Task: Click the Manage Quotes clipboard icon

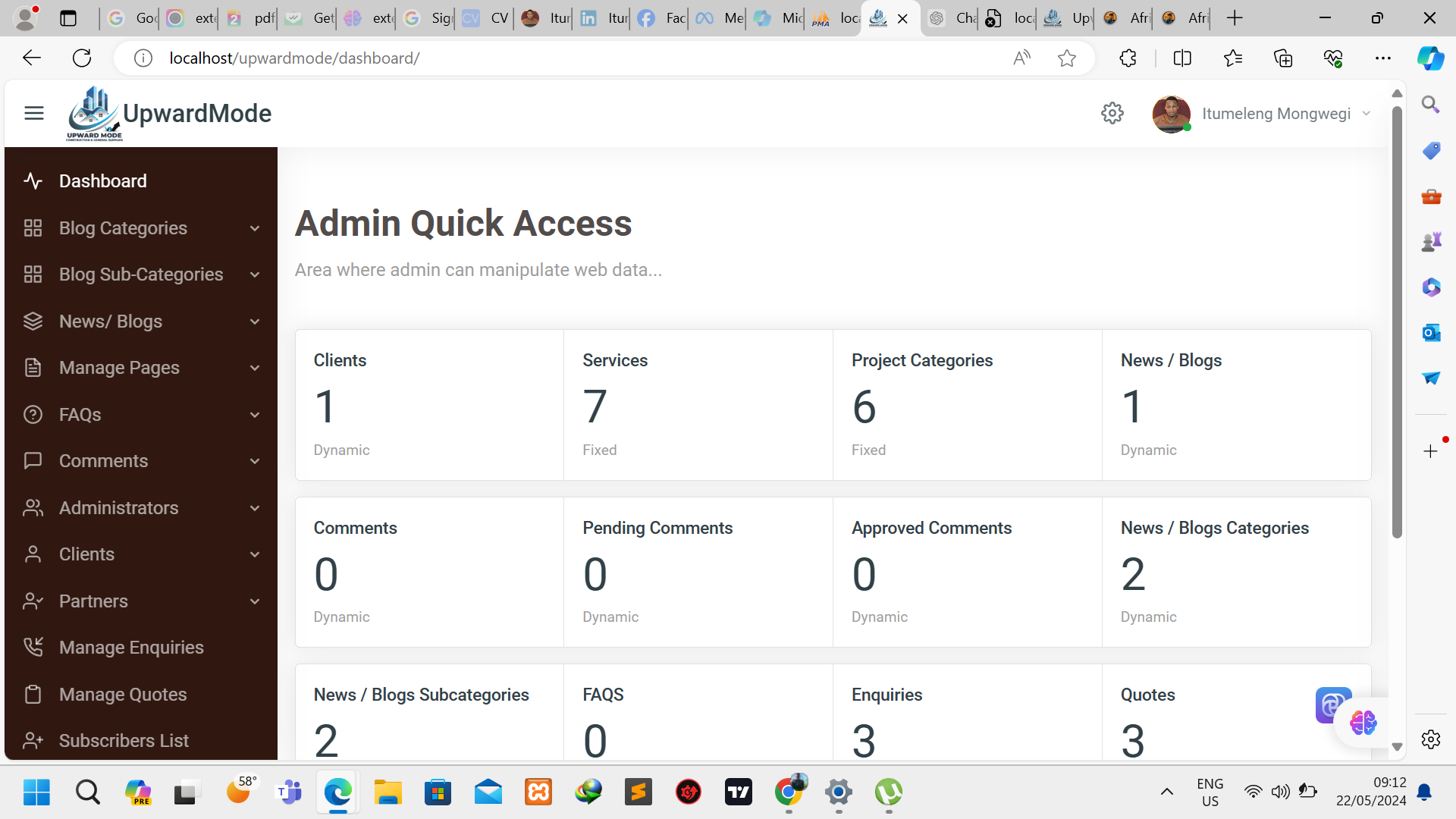Action: 33,694
